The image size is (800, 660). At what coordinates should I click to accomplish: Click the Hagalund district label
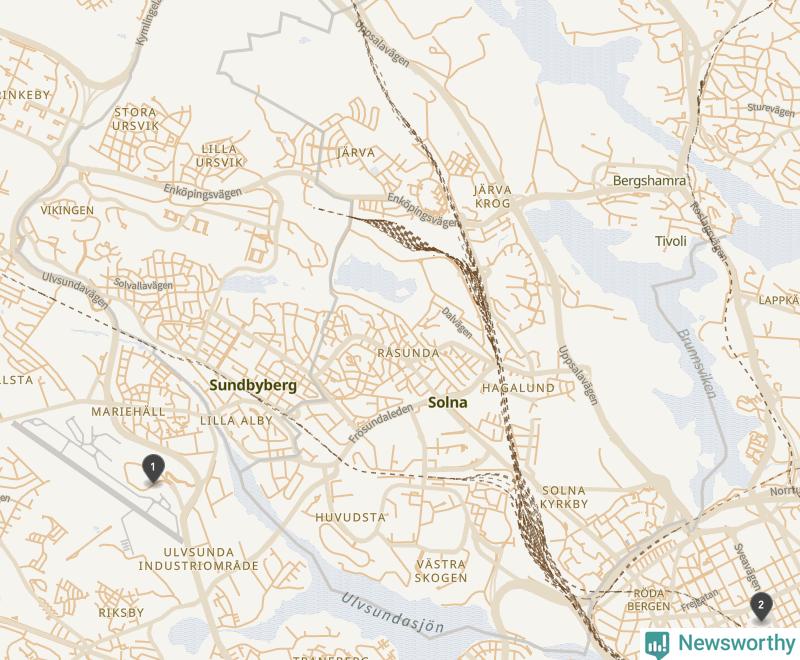click(x=518, y=388)
